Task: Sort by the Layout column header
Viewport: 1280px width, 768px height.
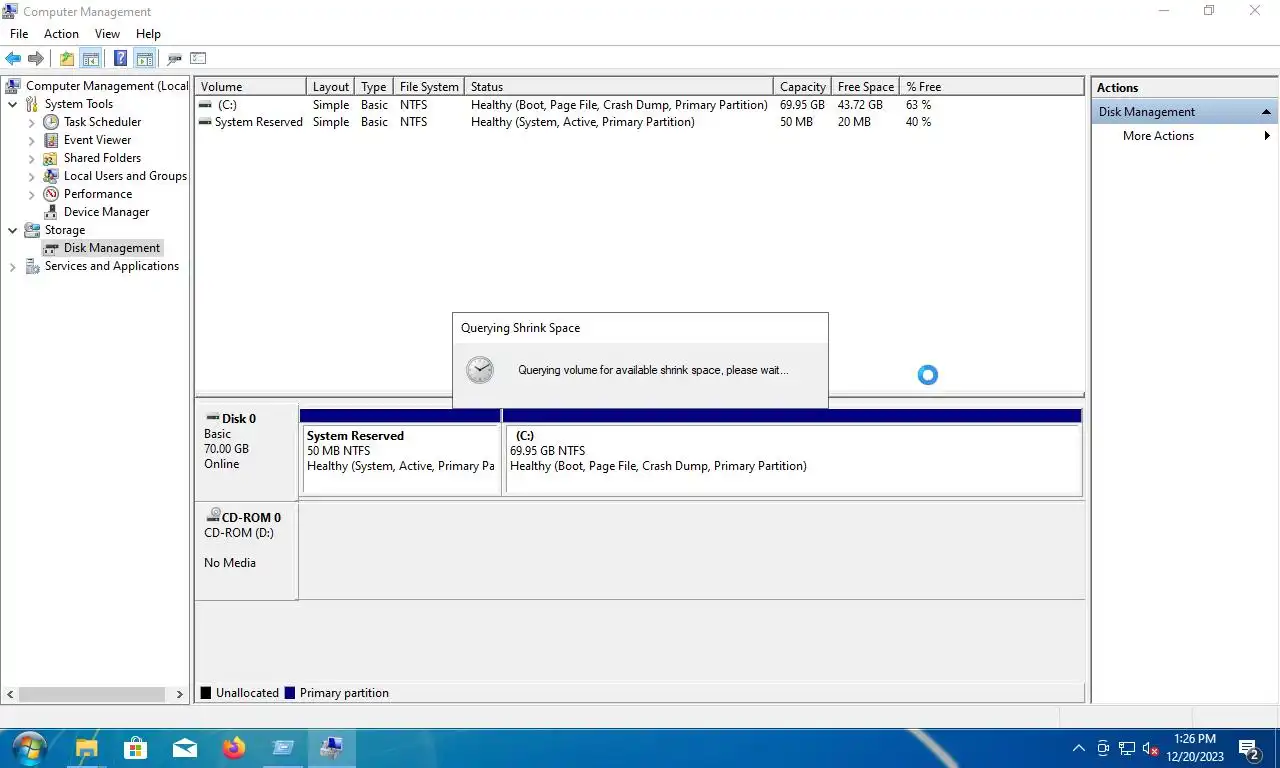Action: [x=330, y=87]
